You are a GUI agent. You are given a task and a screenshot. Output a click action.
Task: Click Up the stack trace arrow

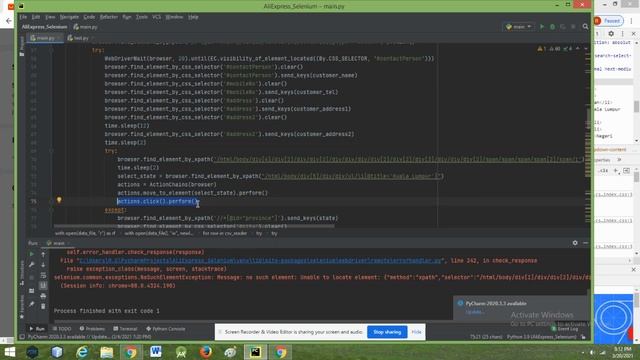(x=43, y=254)
